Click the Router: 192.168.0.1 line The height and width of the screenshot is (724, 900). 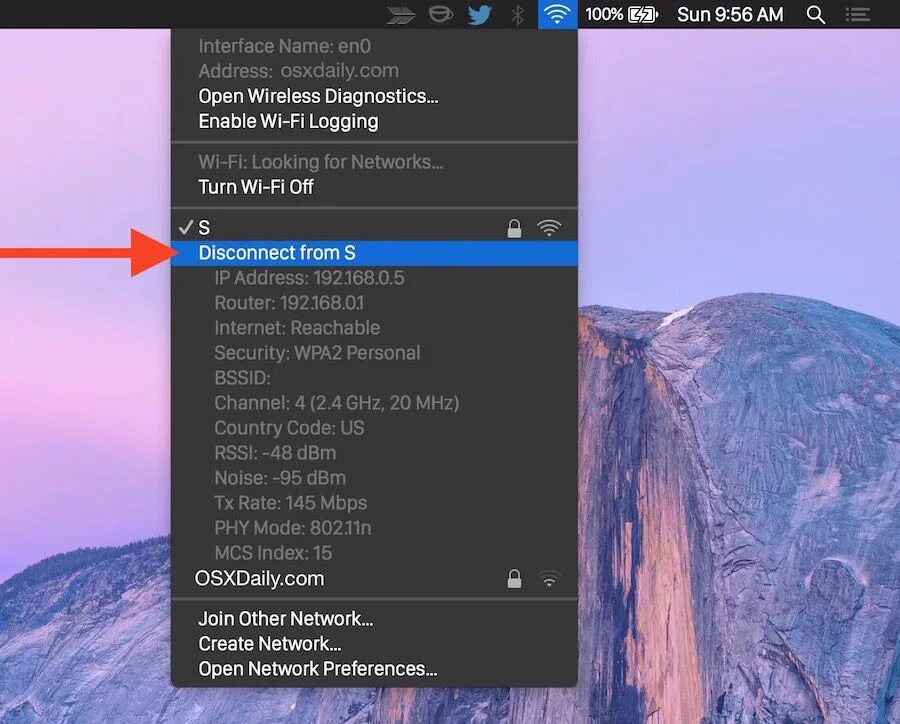pyautogui.click(x=289, y=303)
